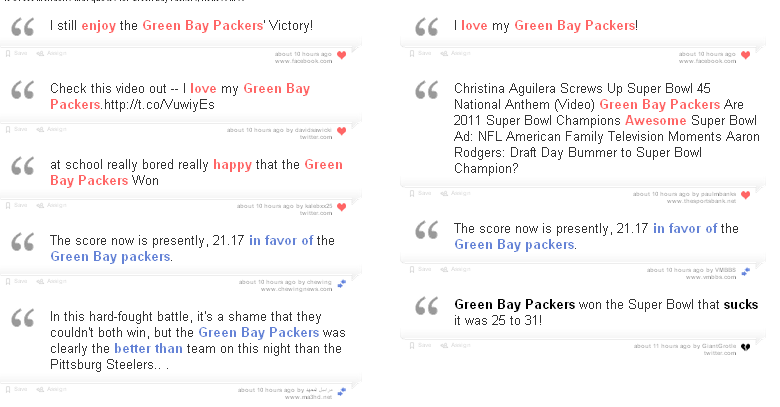
Task: Click blue neutral sentiment icon beside chewingnews.com
Action: (x=341, y=284)
